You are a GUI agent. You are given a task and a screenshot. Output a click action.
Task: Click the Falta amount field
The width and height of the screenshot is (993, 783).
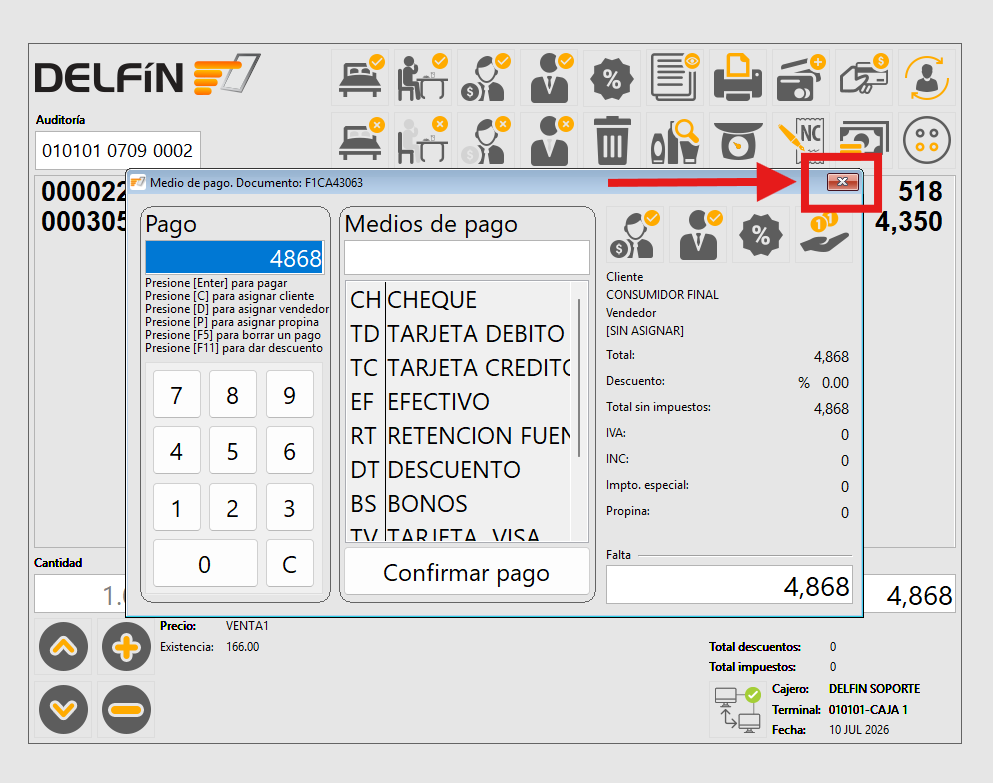pyautogui.click(x=729, y=585)
